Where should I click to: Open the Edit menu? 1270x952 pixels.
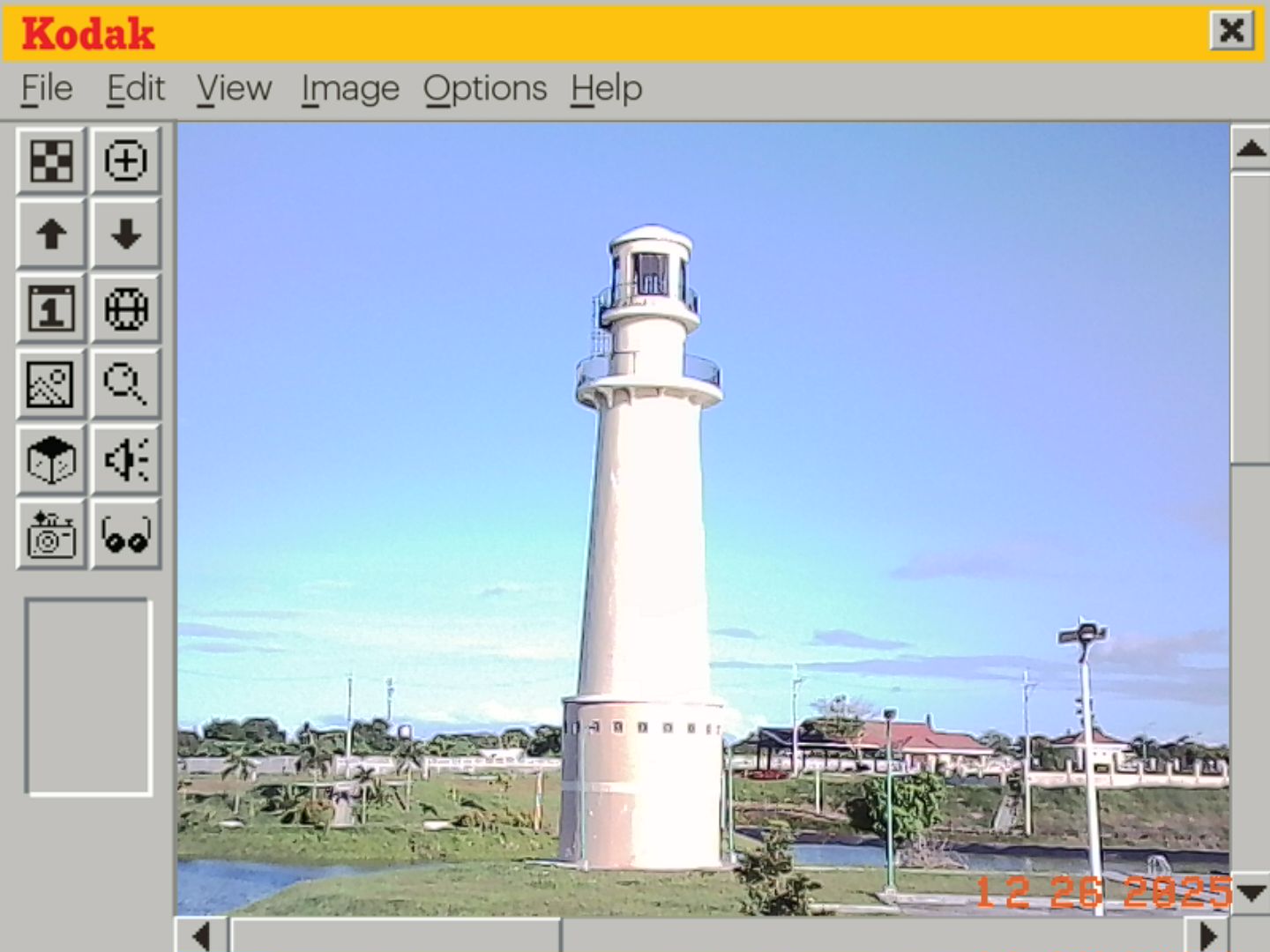pos(136,89)
